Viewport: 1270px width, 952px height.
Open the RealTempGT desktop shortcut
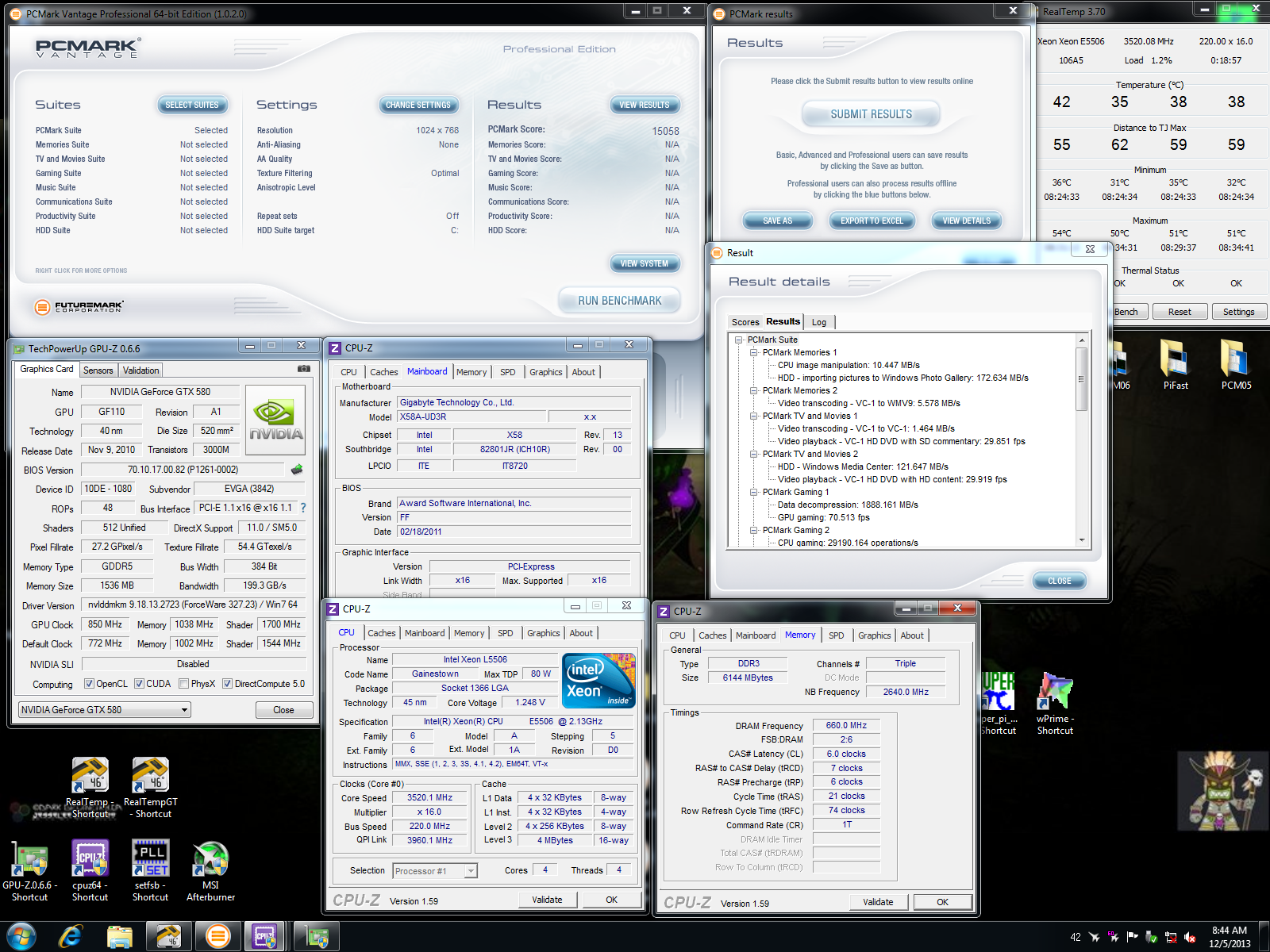pyautogui.click(x=150, y=788)
